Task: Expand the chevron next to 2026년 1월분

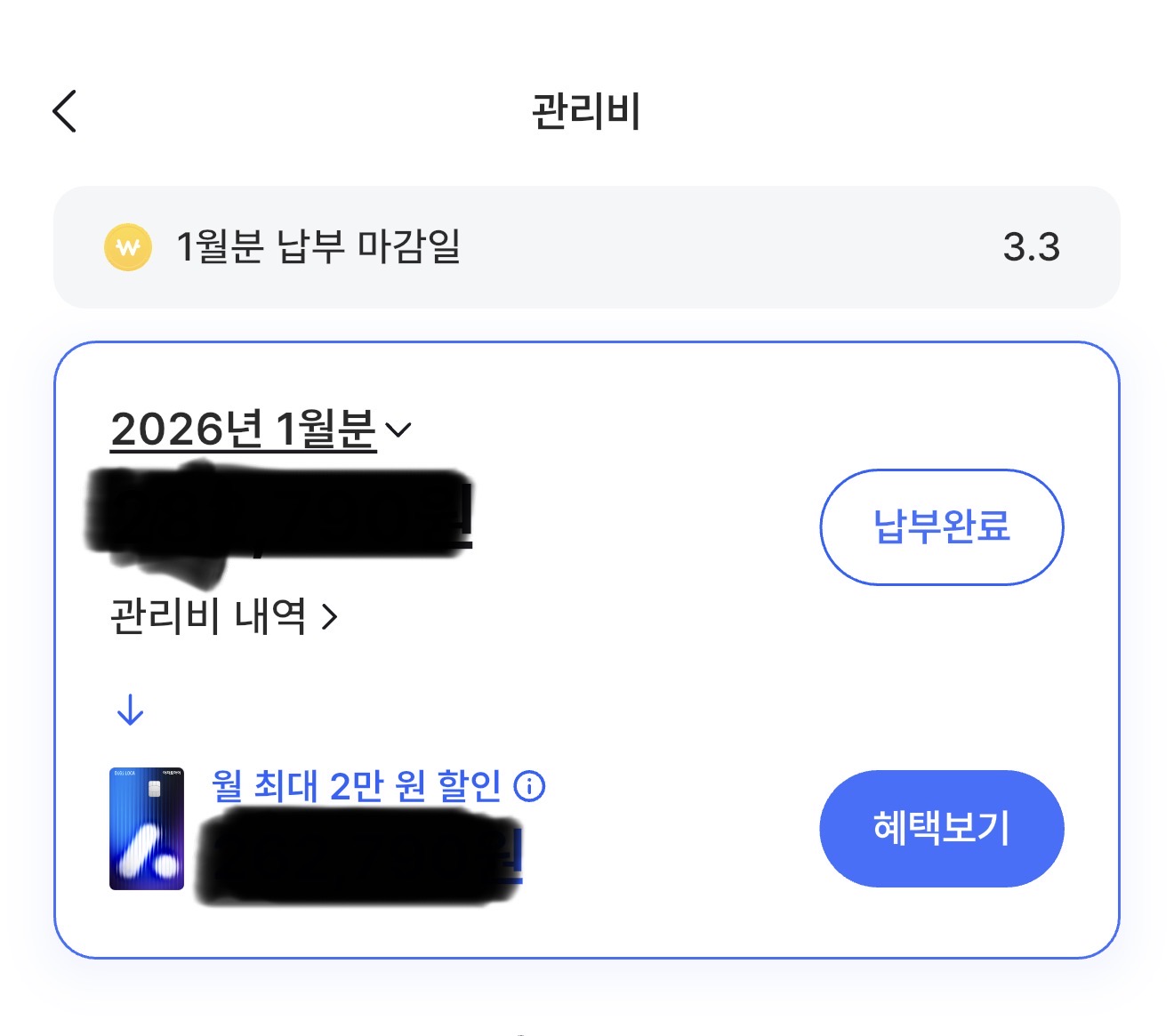Action: pos(398,430)
